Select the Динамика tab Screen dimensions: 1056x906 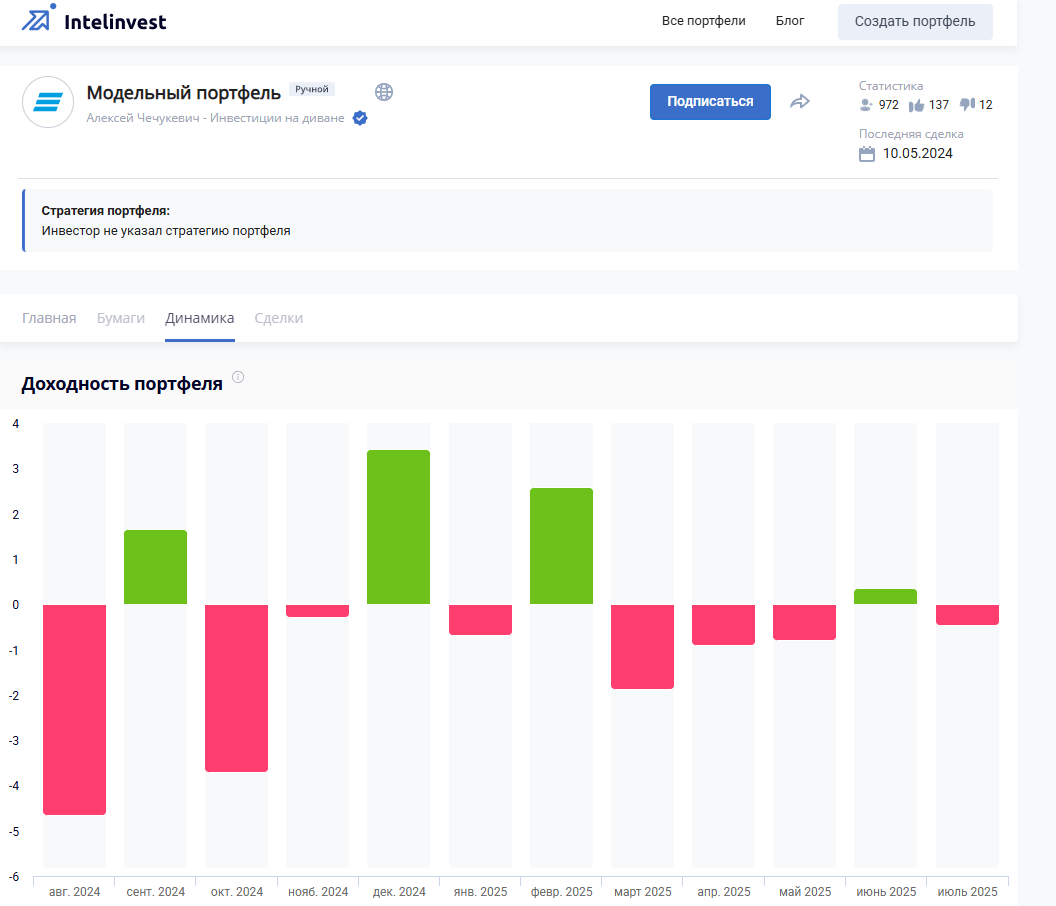point(200,318)
